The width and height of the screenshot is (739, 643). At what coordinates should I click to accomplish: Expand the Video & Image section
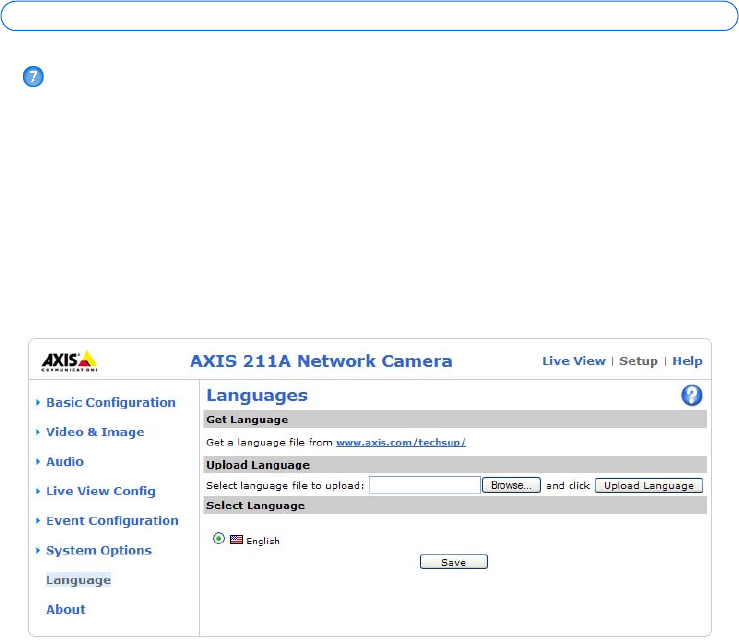(x=95, y=432)
